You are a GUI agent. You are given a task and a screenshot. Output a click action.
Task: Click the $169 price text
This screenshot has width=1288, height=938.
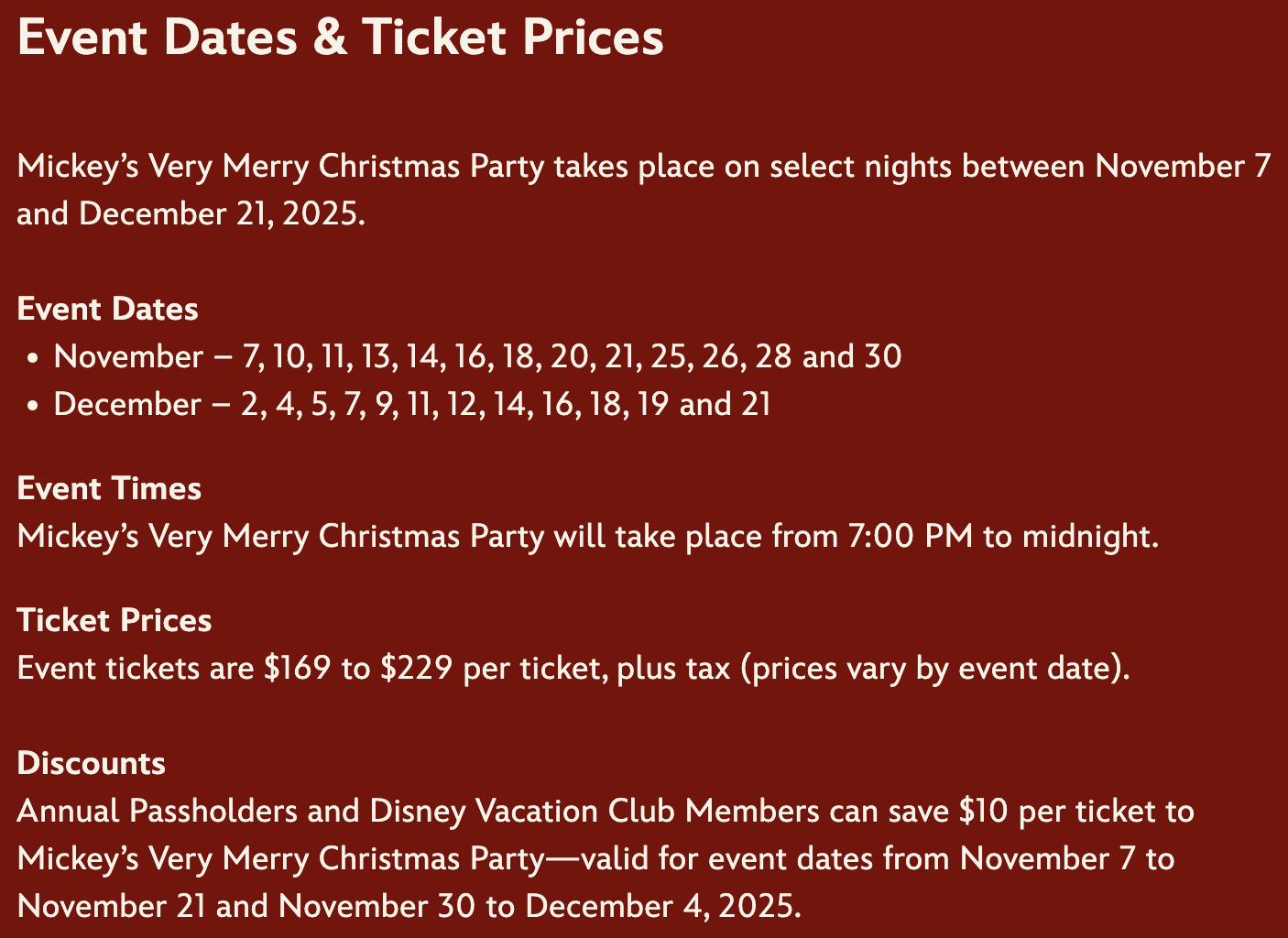[x=297, y=668]
